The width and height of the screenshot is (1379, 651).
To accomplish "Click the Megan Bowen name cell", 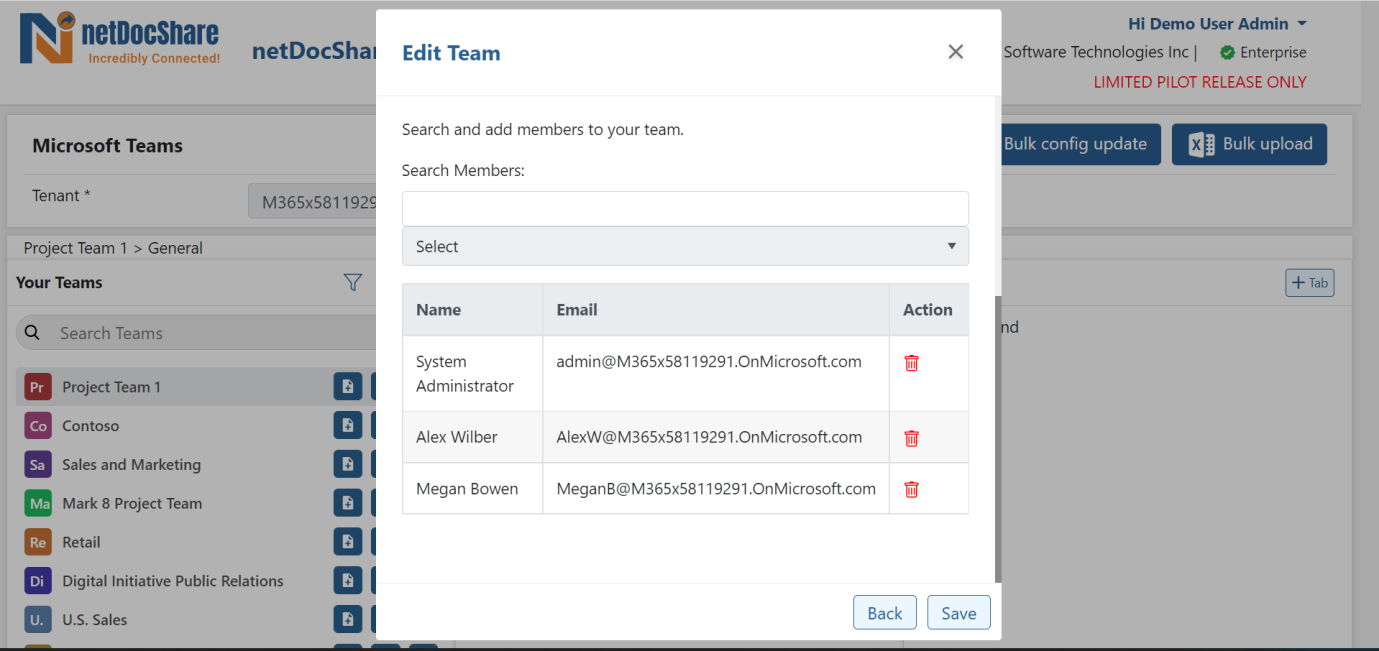I will pos(472,489).
